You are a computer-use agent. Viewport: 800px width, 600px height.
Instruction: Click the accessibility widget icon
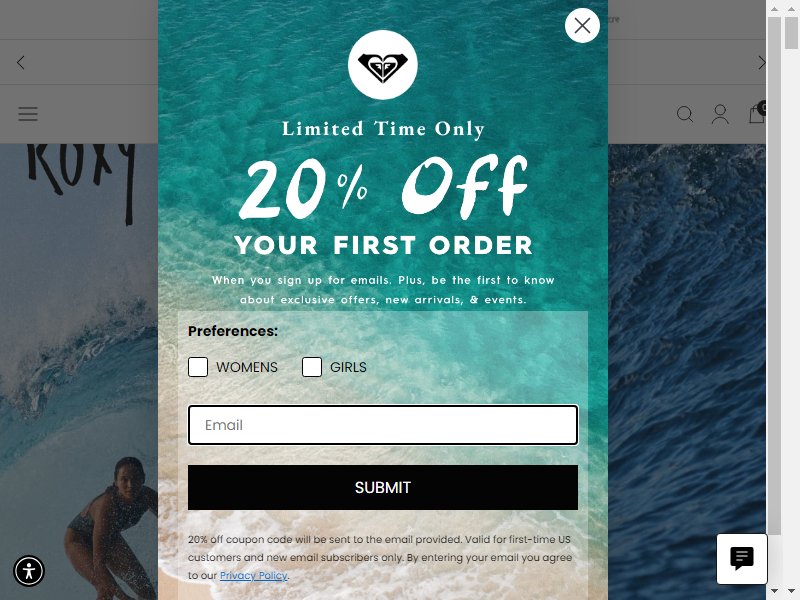(29, 570)
